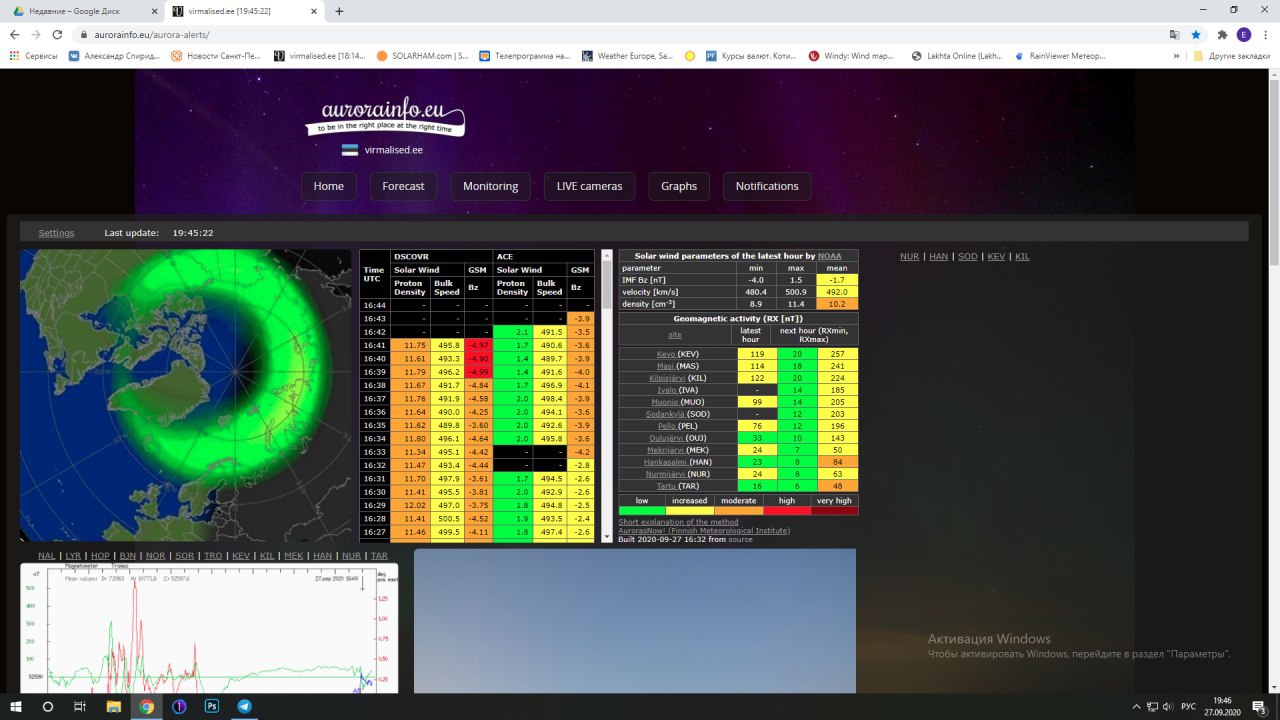Go back using the browser back arrow
Image resolution: width=1280 pixels, height=720 pixels.
pos(15,33)
